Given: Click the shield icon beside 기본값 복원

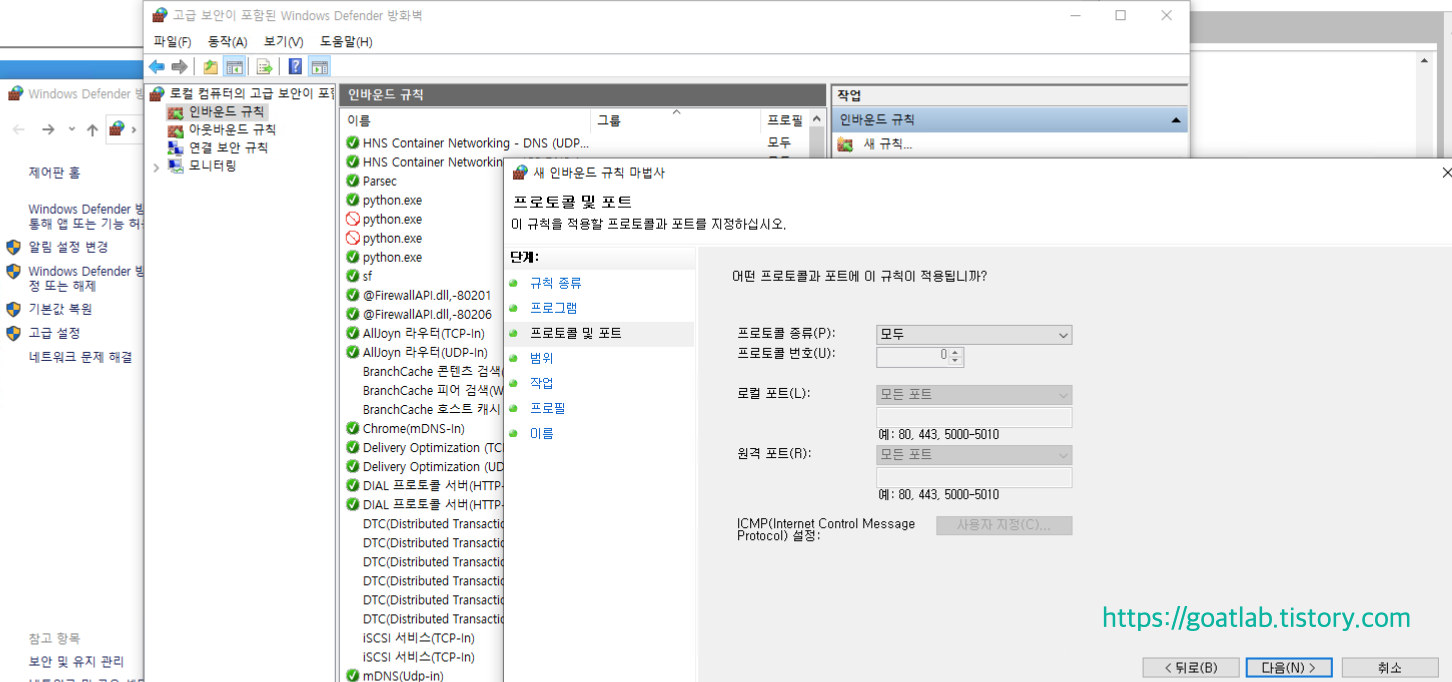Looking at the screenshot, I should pos(13,309).
